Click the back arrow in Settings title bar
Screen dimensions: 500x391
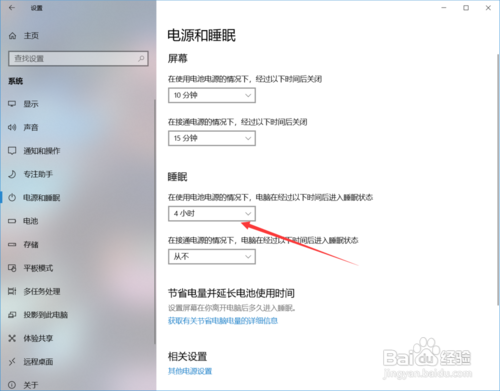[12, 8]
